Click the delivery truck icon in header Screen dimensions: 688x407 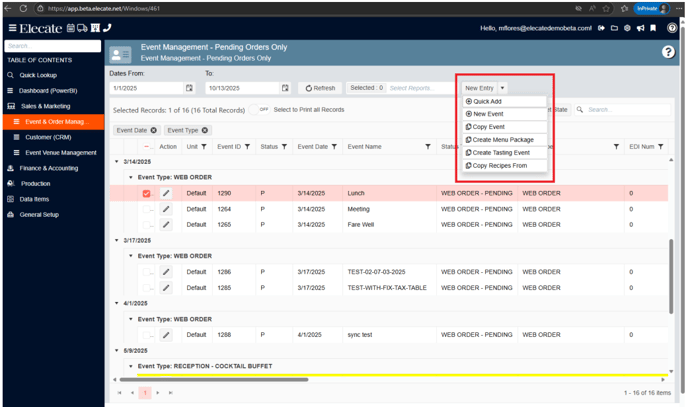[82, 28]
